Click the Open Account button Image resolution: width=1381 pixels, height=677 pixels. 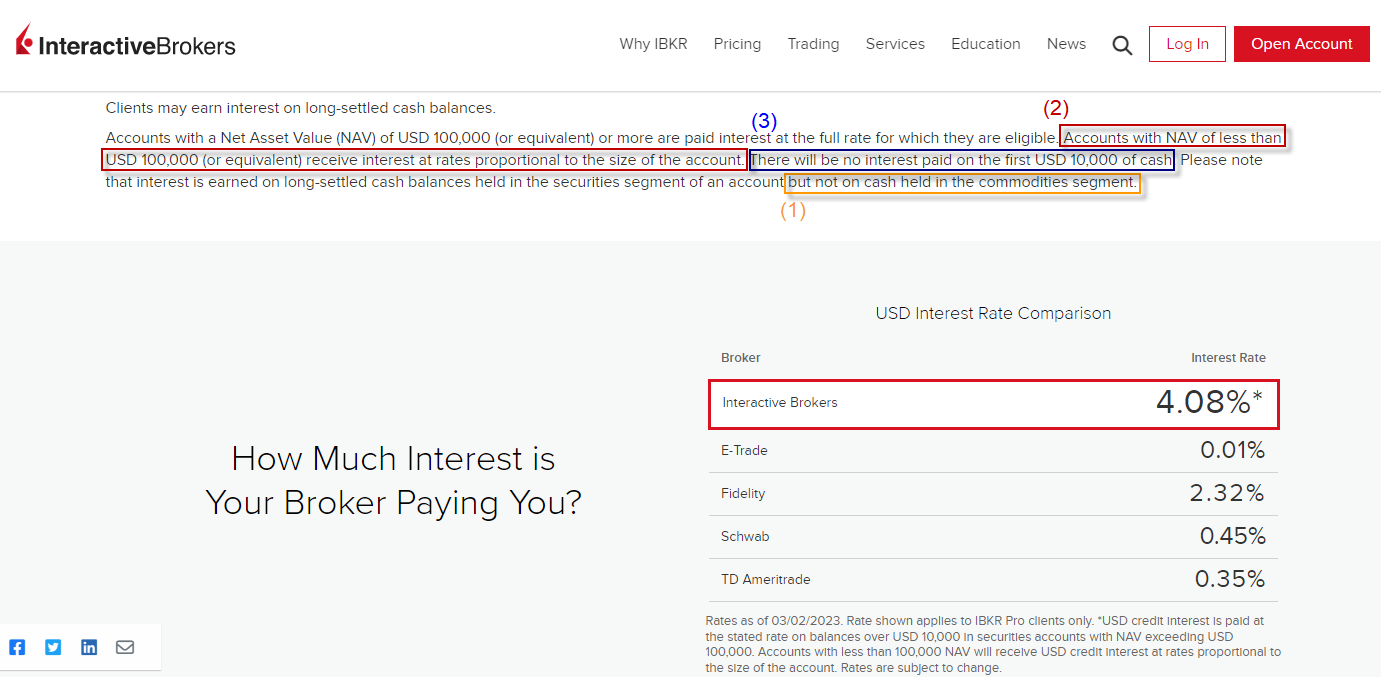pos(1302,44)
